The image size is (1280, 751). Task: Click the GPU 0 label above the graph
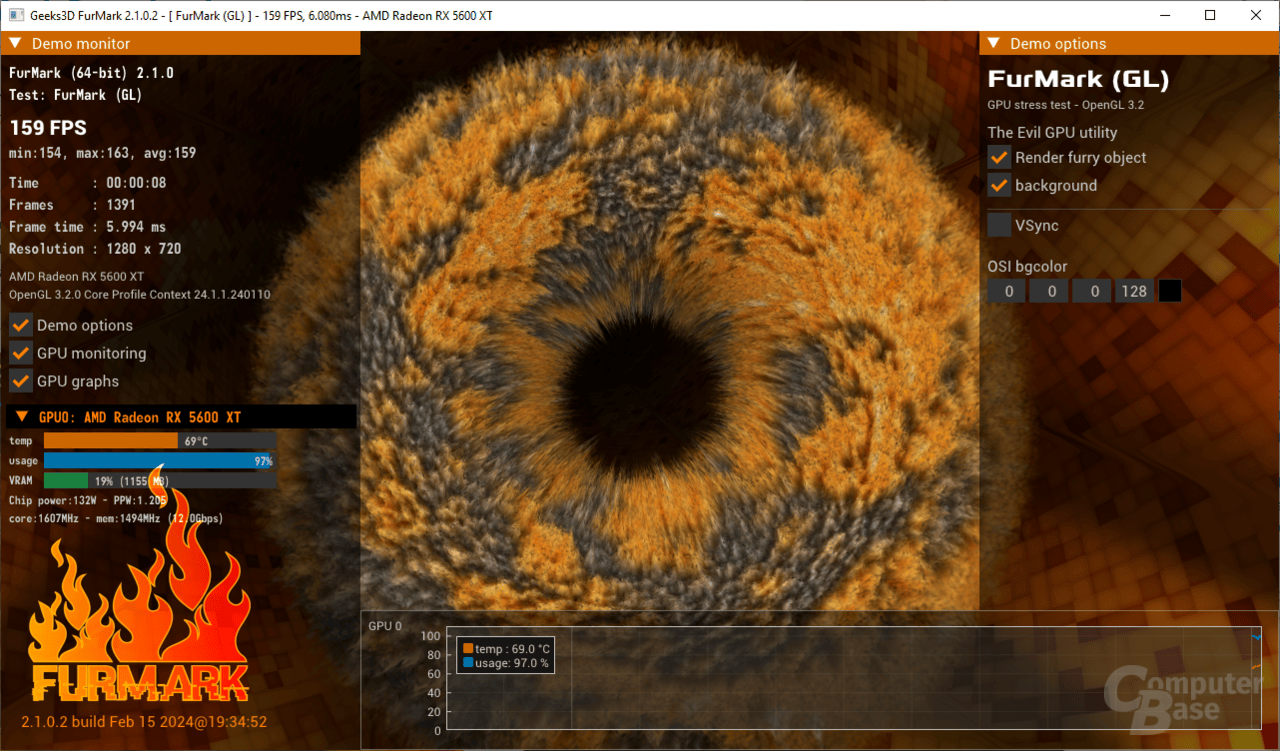point(384,625)
